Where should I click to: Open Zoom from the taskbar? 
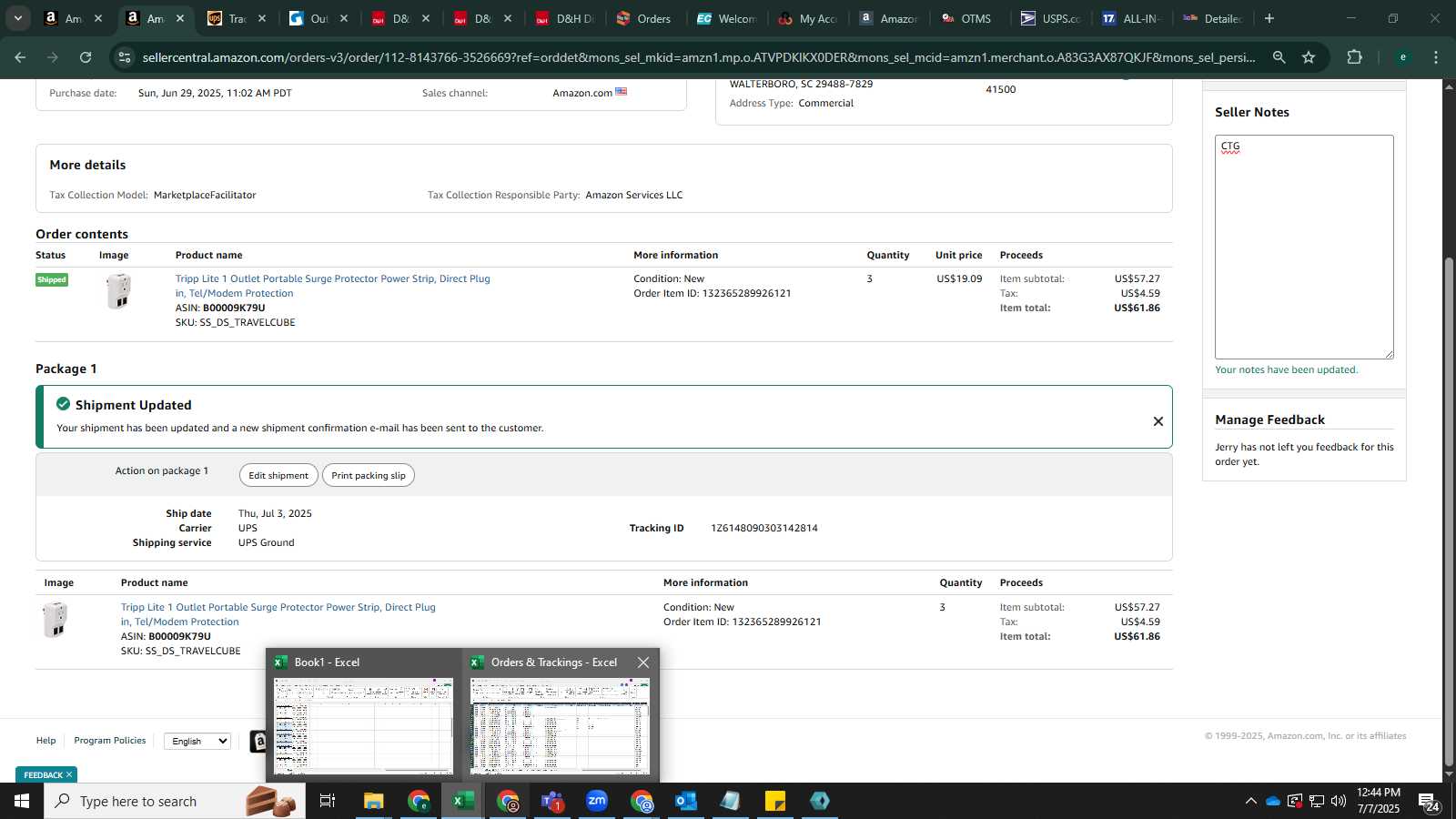(x=596, y=801)
